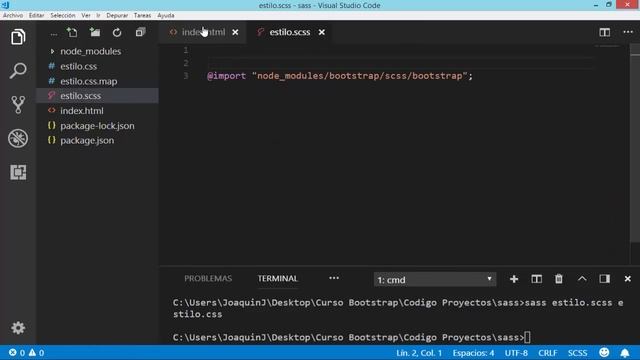Open explorer title more actions ellipsis
This screenshot has height=360, width=640.
click(x=53, y=34)
